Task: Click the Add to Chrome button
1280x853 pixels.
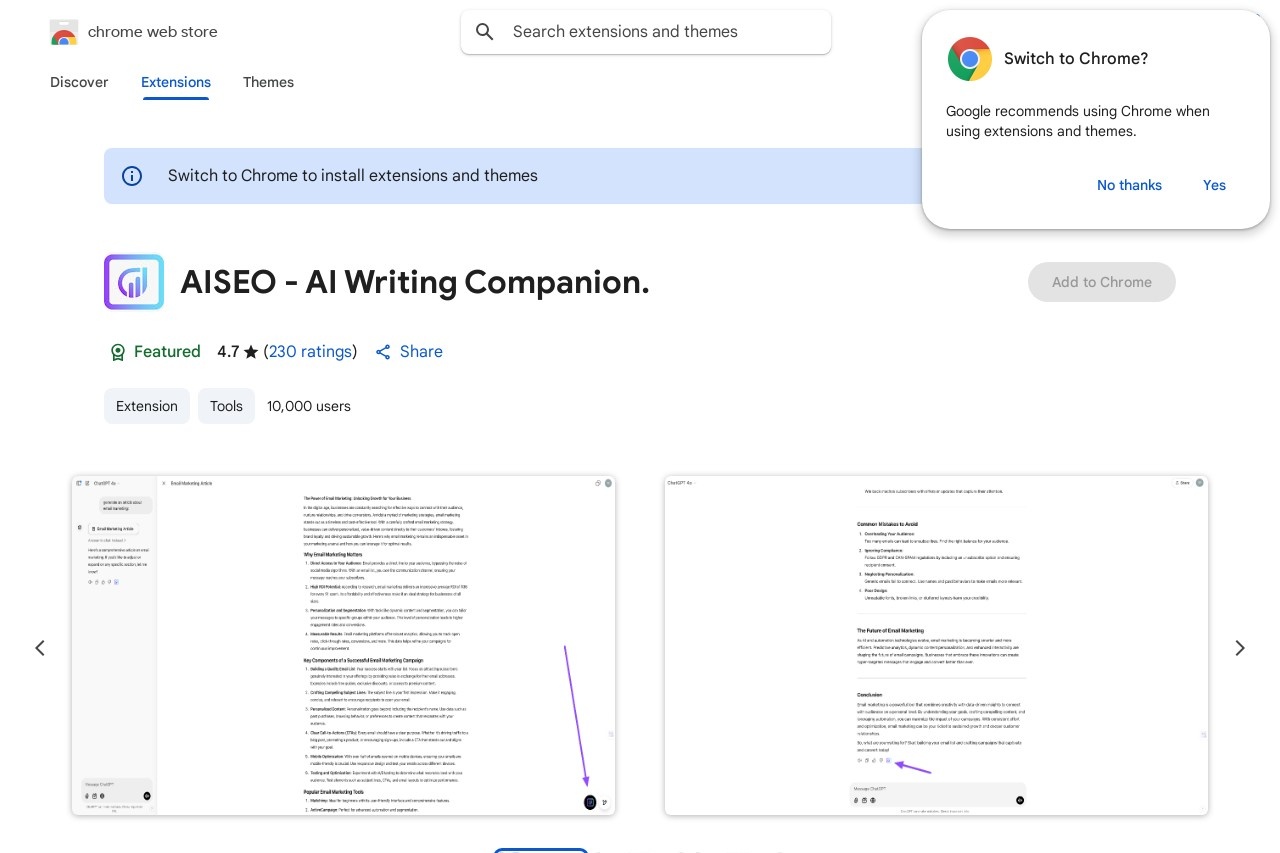Action: coord(1102,282)
